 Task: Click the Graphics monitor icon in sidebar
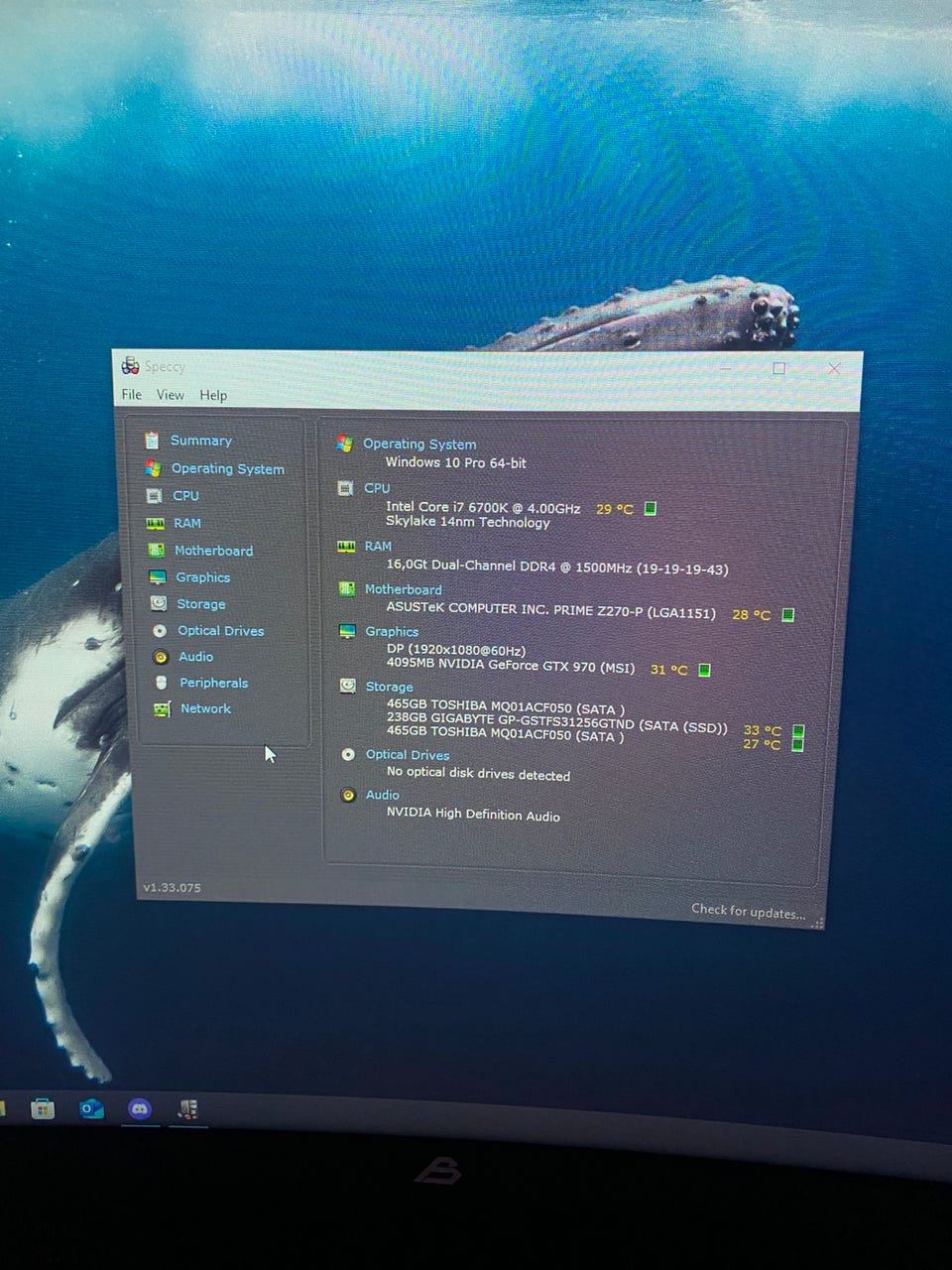tap(158, 576)
